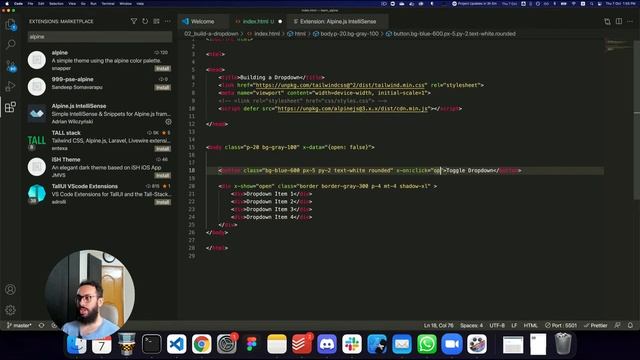Change encoding via UTF-8 status item
Viewport: 640px width, 360px height.
point(497,325)
